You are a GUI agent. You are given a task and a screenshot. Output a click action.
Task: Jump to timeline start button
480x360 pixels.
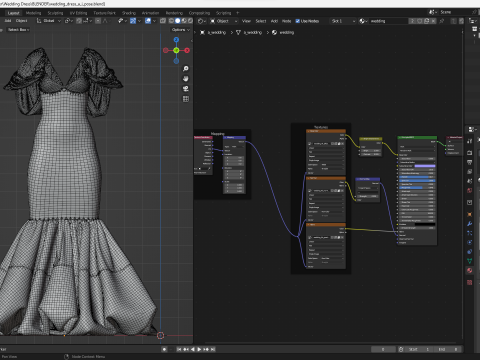179,349
